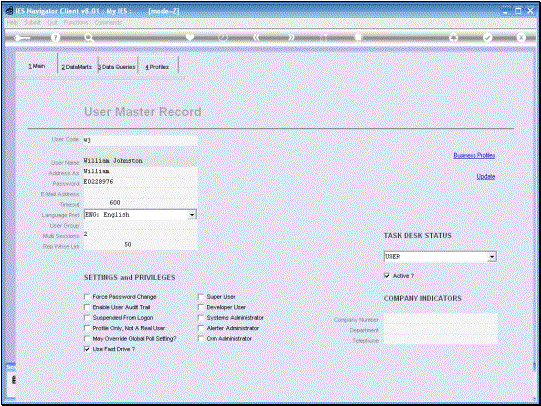This screenshot has height=406, width=541.
Task: Click the heart favorites icon
Action: point(190,38)
